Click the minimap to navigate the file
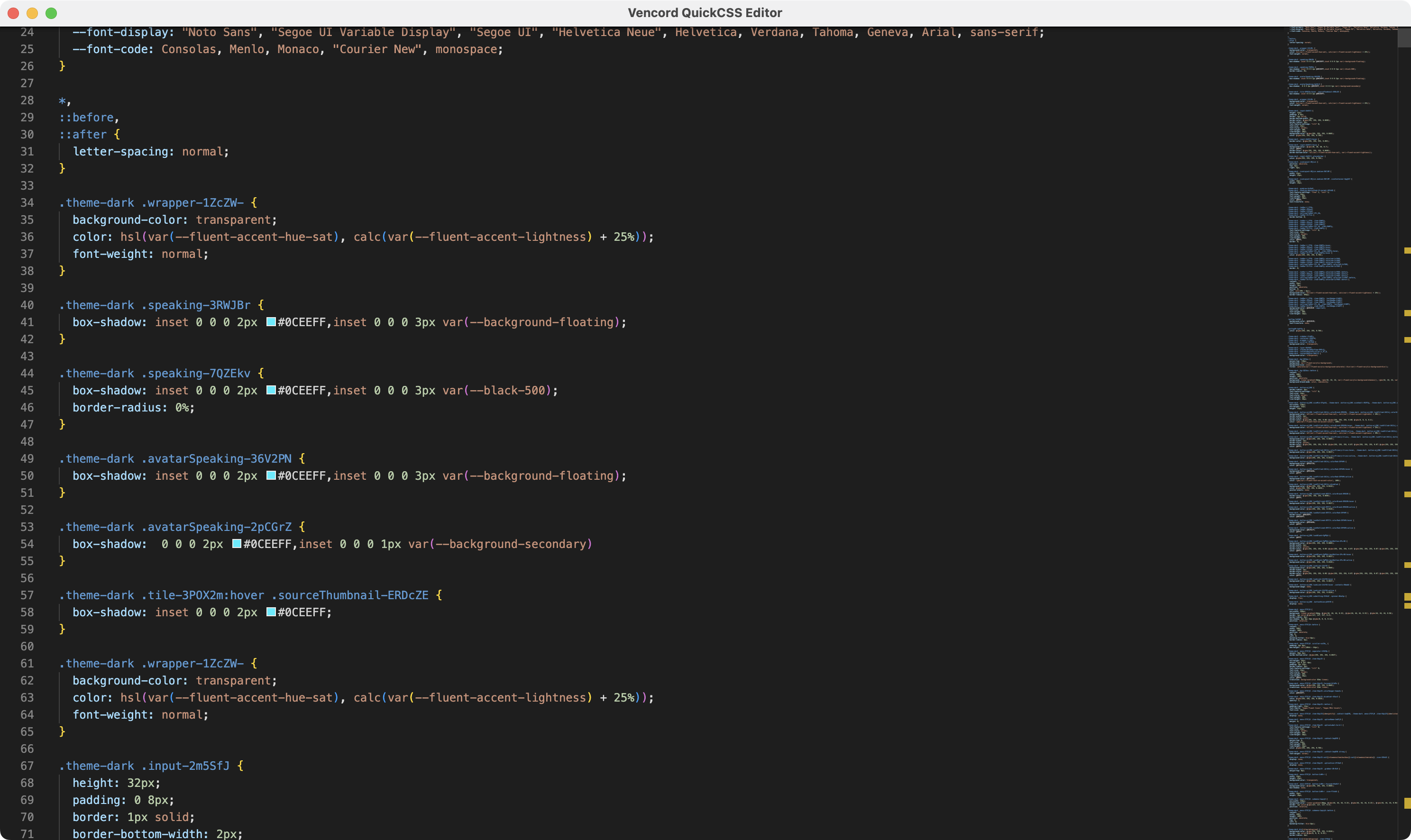This screenshot has height=840, width=1411. tap(1341, 396)
